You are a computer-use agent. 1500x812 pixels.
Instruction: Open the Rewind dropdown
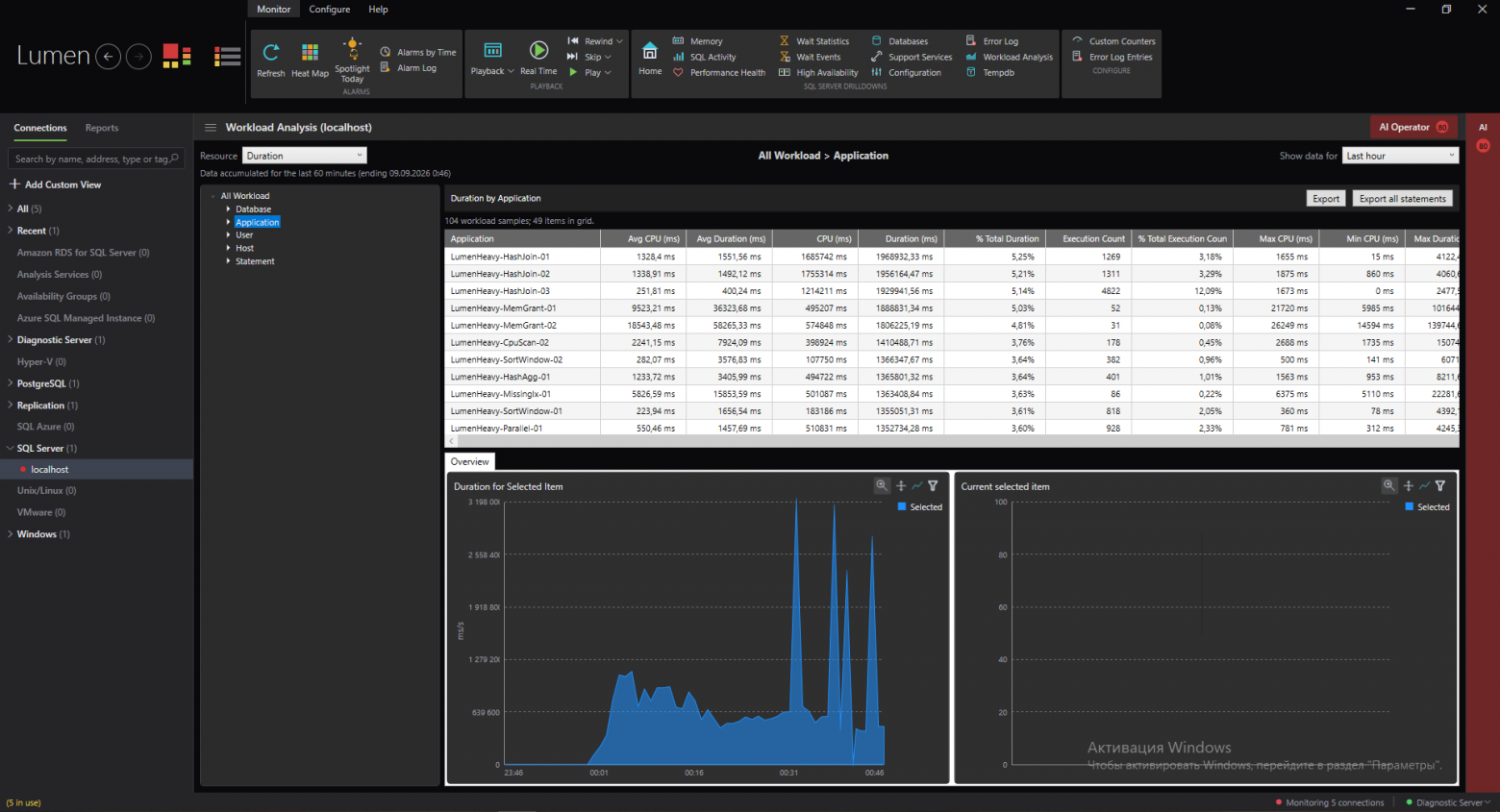coord(595,41)
